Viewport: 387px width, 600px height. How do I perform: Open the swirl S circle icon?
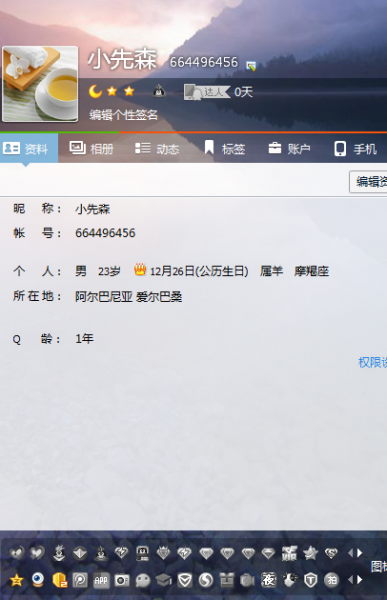point(206,580)
